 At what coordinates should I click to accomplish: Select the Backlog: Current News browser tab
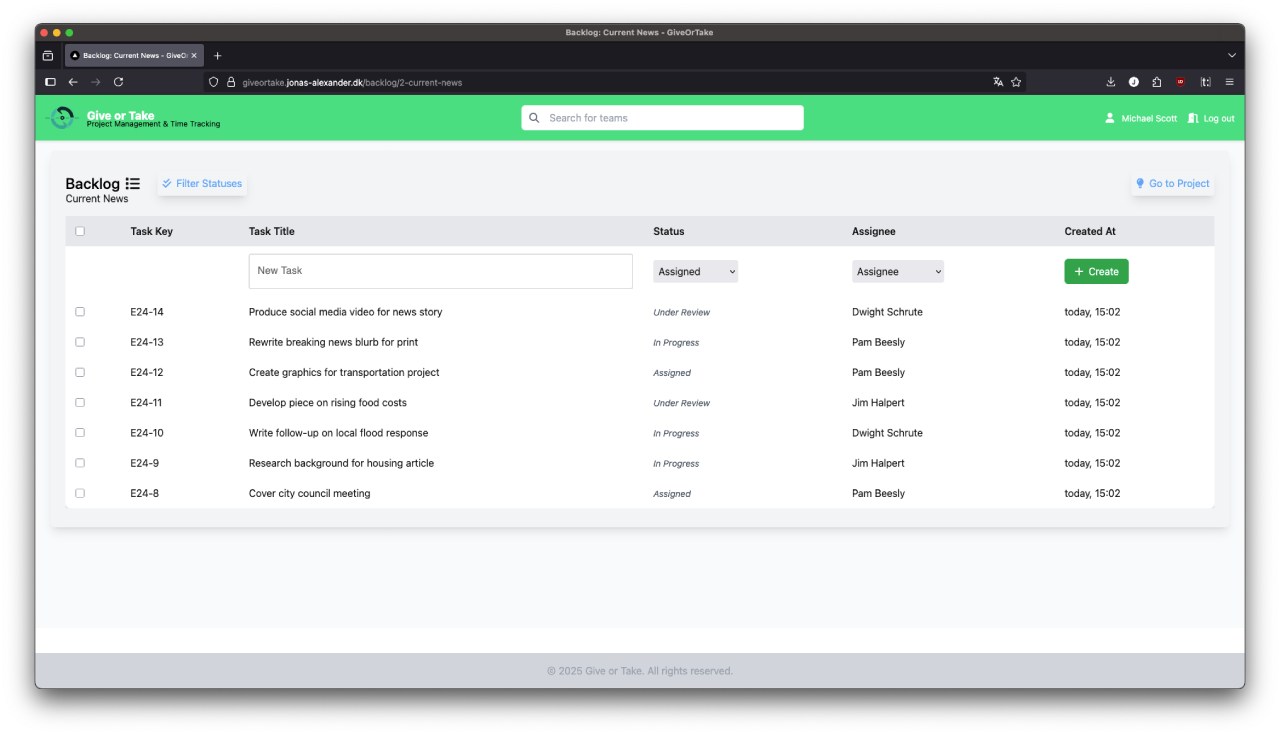130,56
